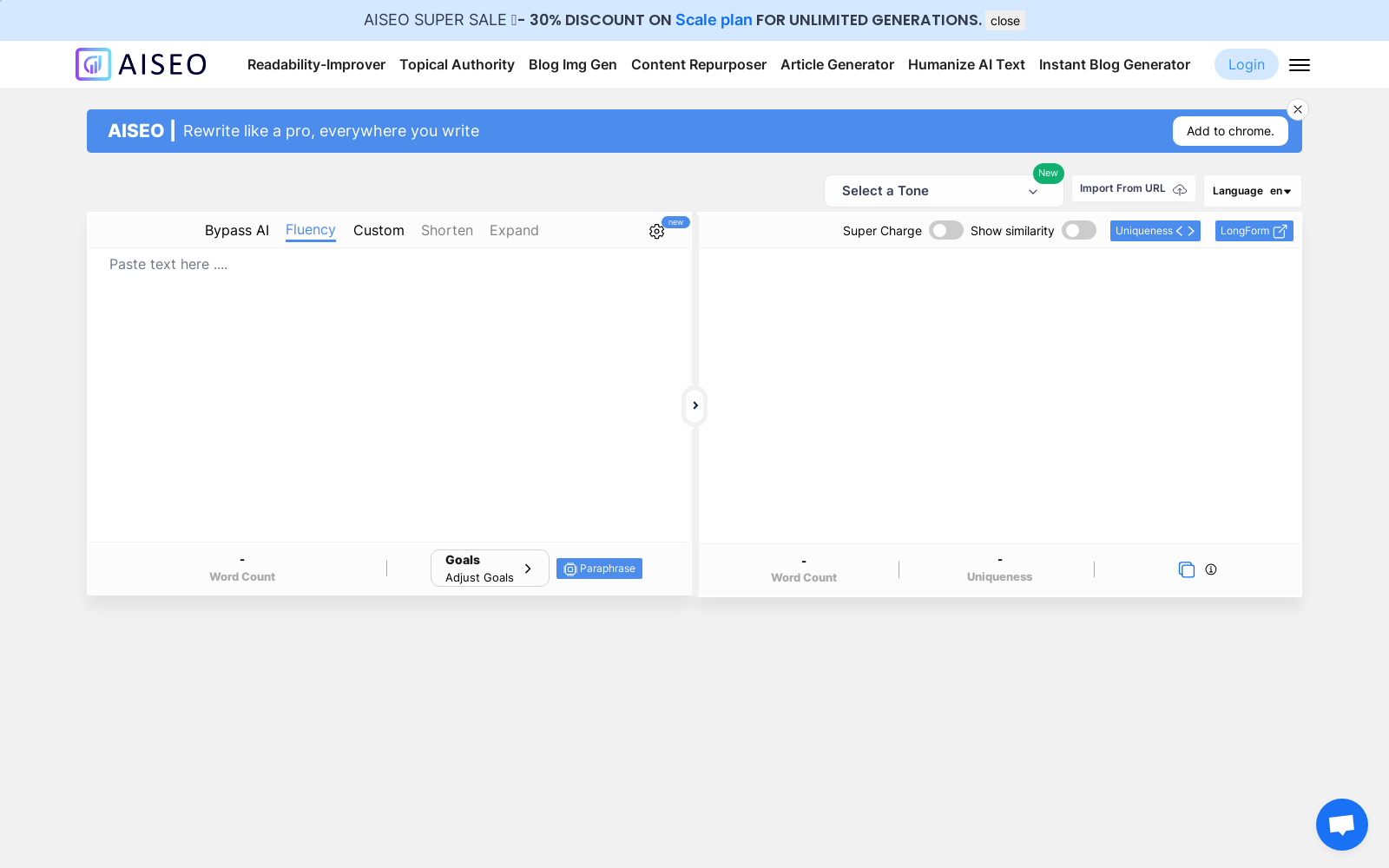1389x868 pixels.
Task: Toggle the Show similarity switch
Action: click(x=1079, y=230)
